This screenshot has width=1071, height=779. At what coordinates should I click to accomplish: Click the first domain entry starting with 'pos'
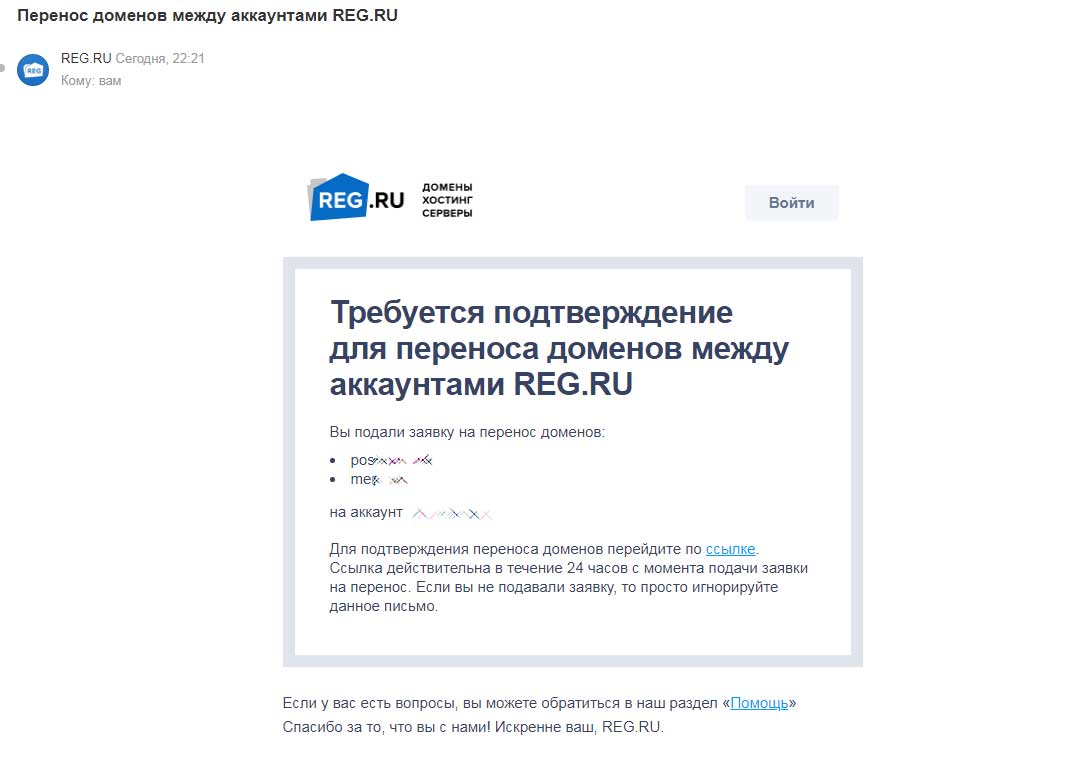pos(391,461)
